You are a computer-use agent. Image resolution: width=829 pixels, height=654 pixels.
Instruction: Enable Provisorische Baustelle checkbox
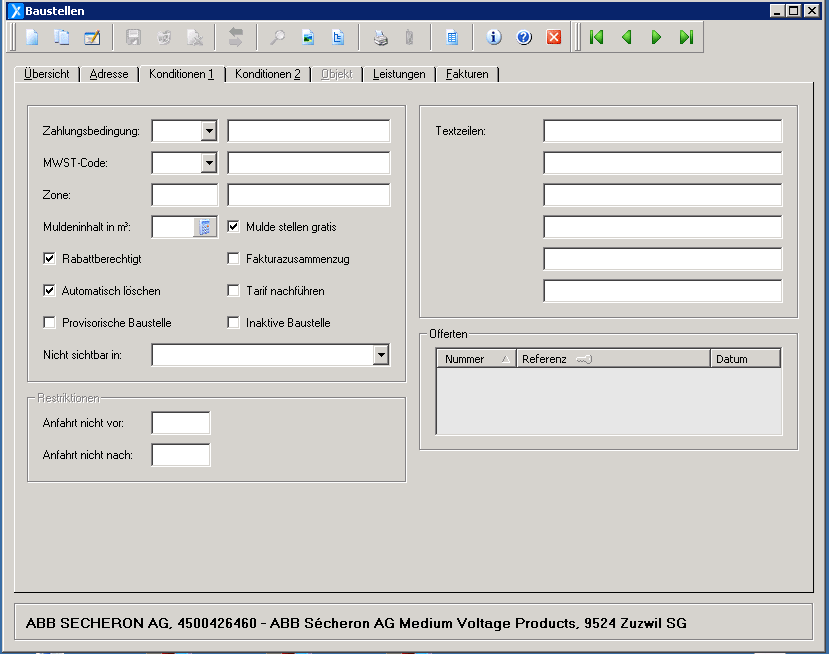49,323
